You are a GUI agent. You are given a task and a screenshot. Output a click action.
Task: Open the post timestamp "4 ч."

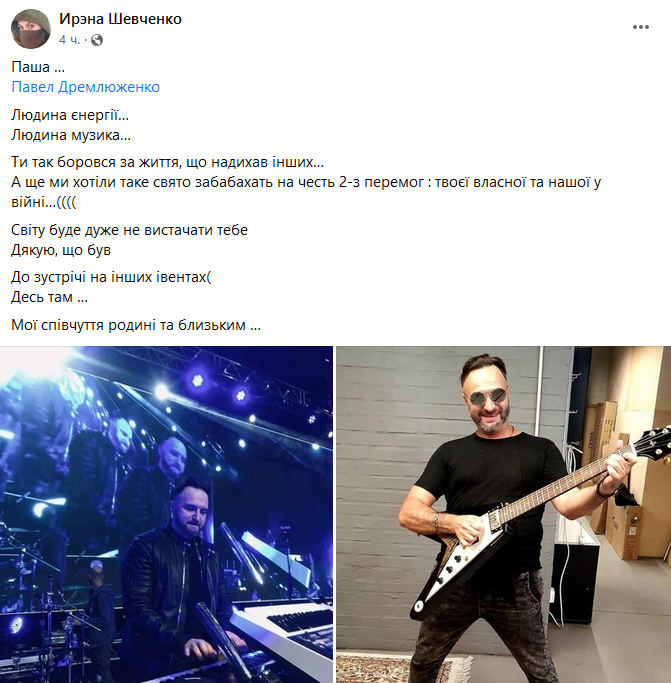coord(70,40)
